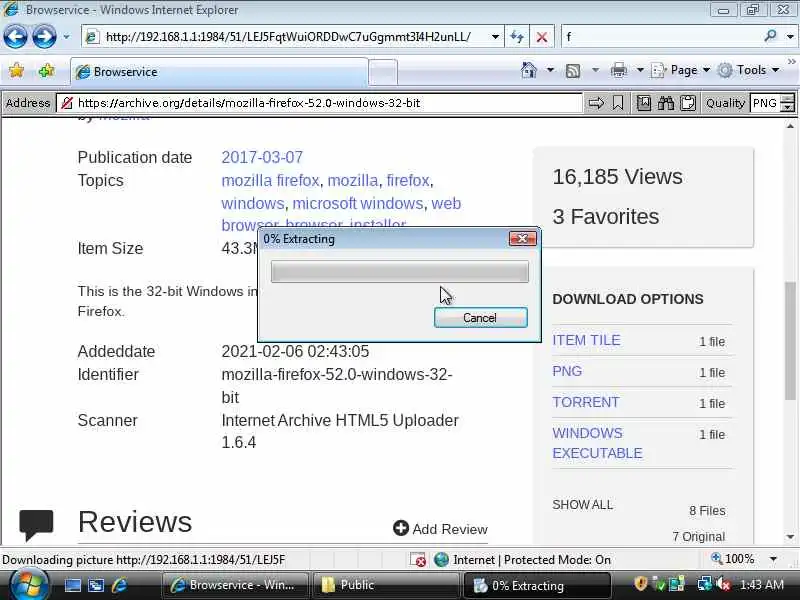Click the Home icon in command bar
The width and height of the screenshot is (800, 600).
pos(529,70)
